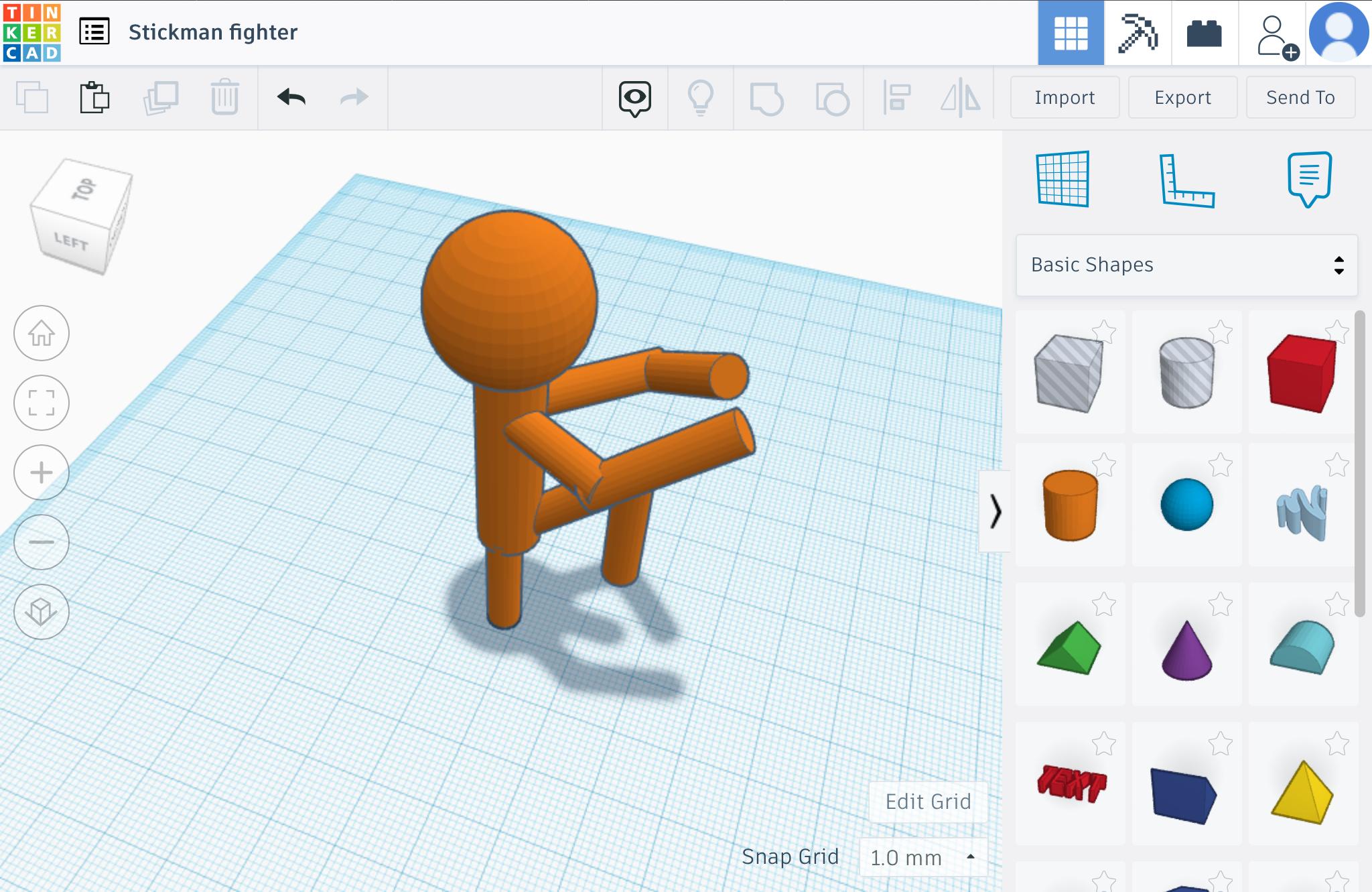Open the designs list icon
1372x892 pixels.
pos(94,32)
